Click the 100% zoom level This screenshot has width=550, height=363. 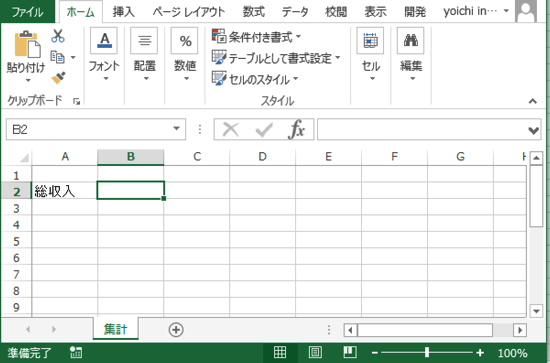(512, 353)
